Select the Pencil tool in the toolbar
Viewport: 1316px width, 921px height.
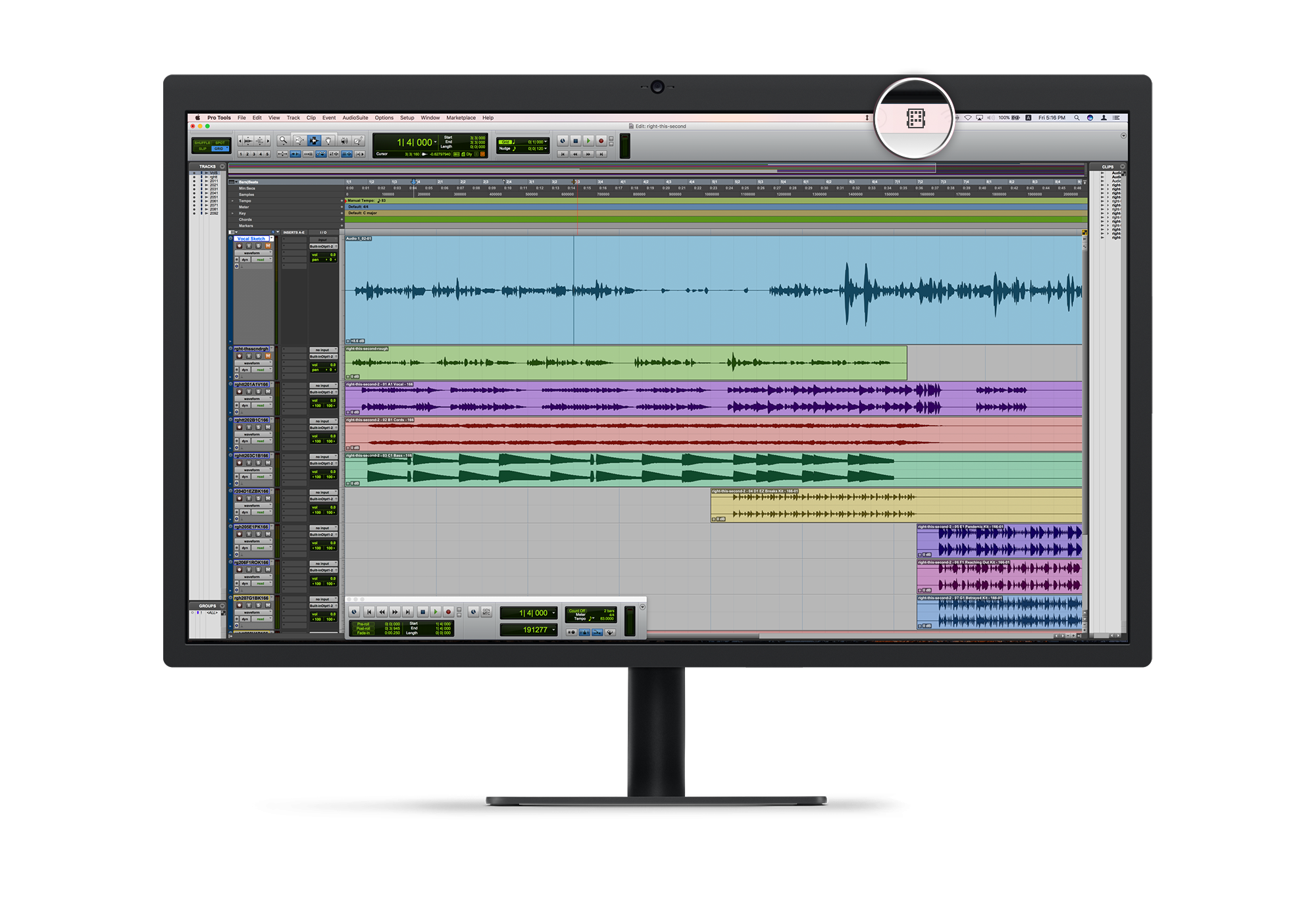[x=359, y=139]
